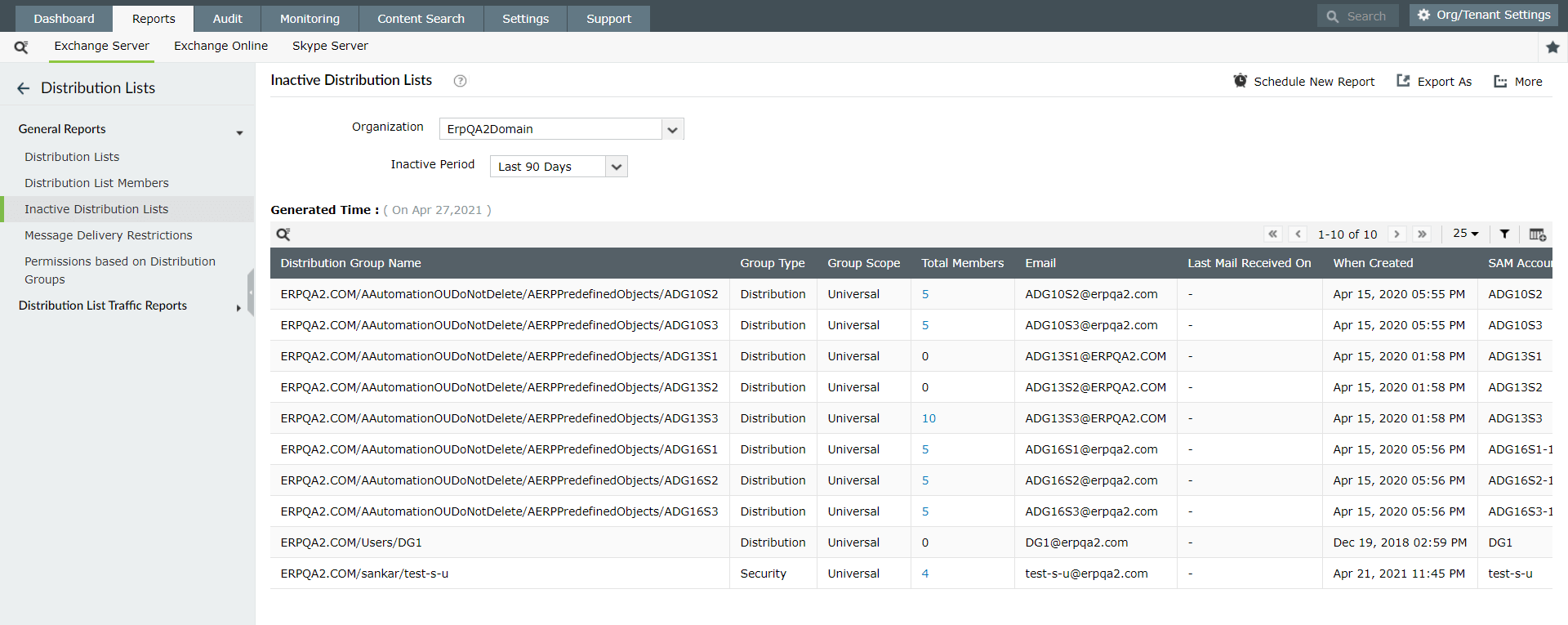
Task: Switch to the Audit tab
Action: pyautogui.click(x=227, y=19)
